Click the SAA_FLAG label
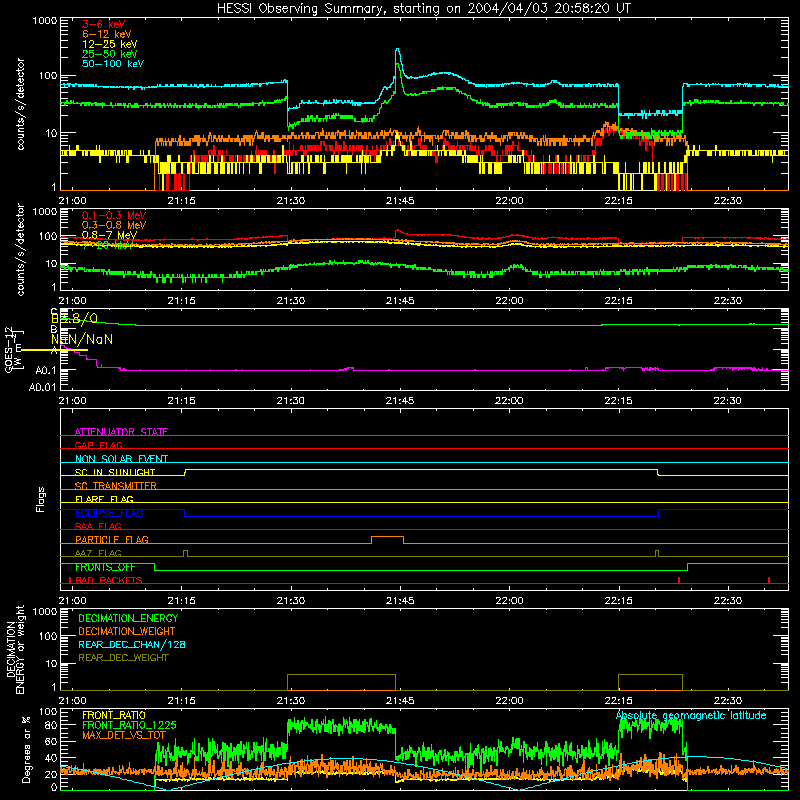Screen dimensions: 800x800 tap(98, 526)
